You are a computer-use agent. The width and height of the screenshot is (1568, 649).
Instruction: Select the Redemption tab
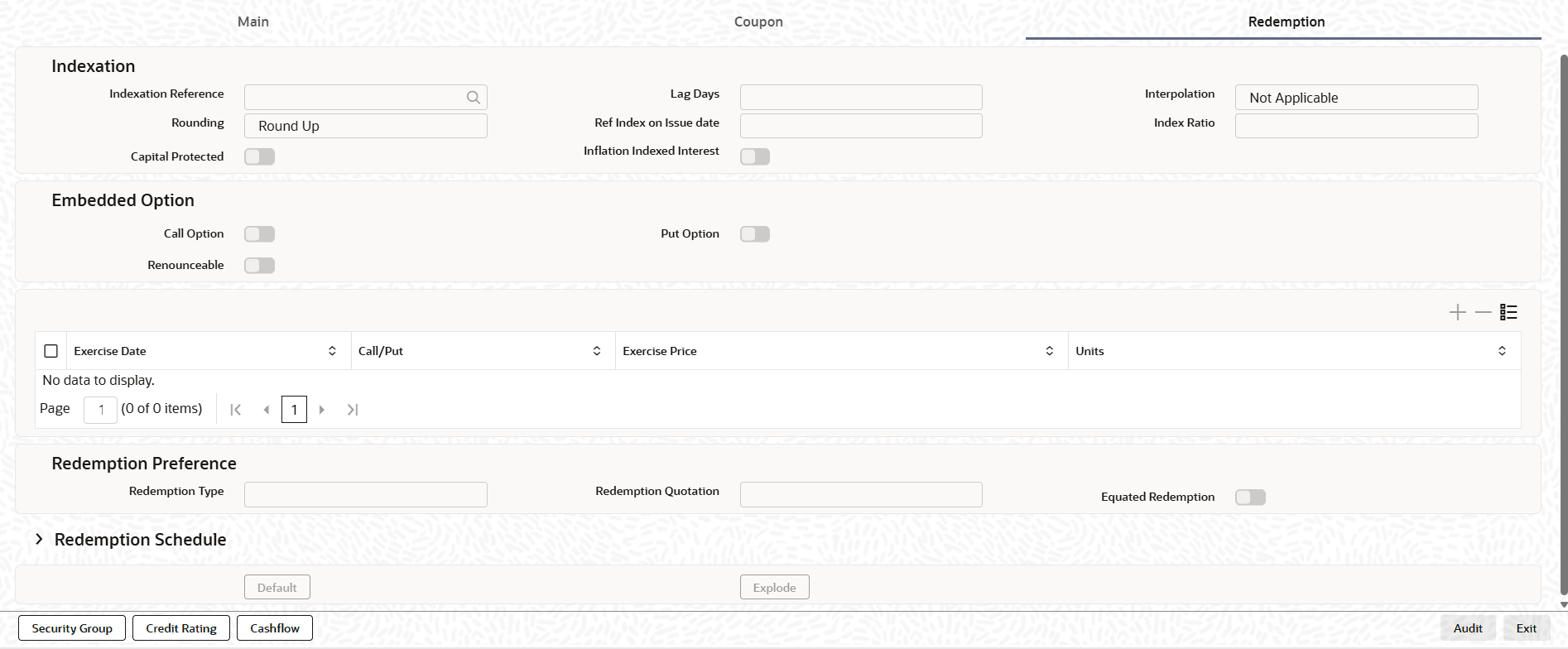point(1287,22)
